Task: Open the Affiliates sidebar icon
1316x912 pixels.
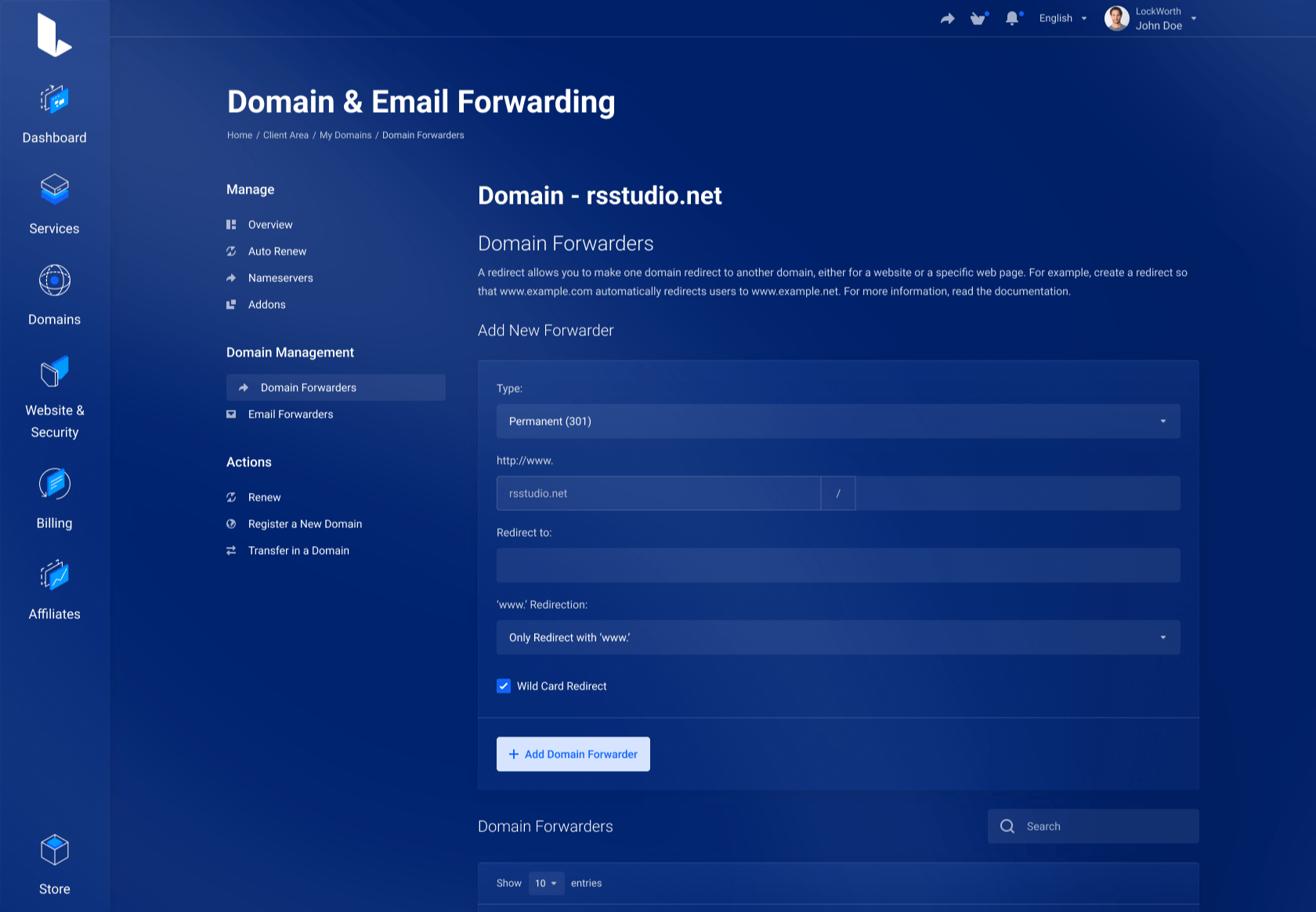Action: 55,574
